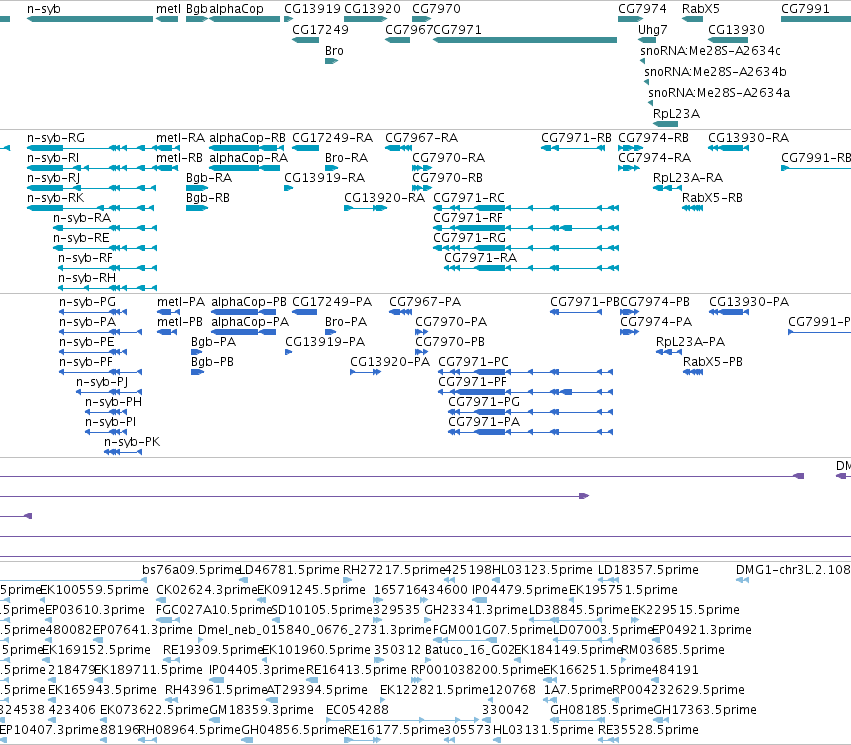Click protein RabX5-PB label

[713, 362]
